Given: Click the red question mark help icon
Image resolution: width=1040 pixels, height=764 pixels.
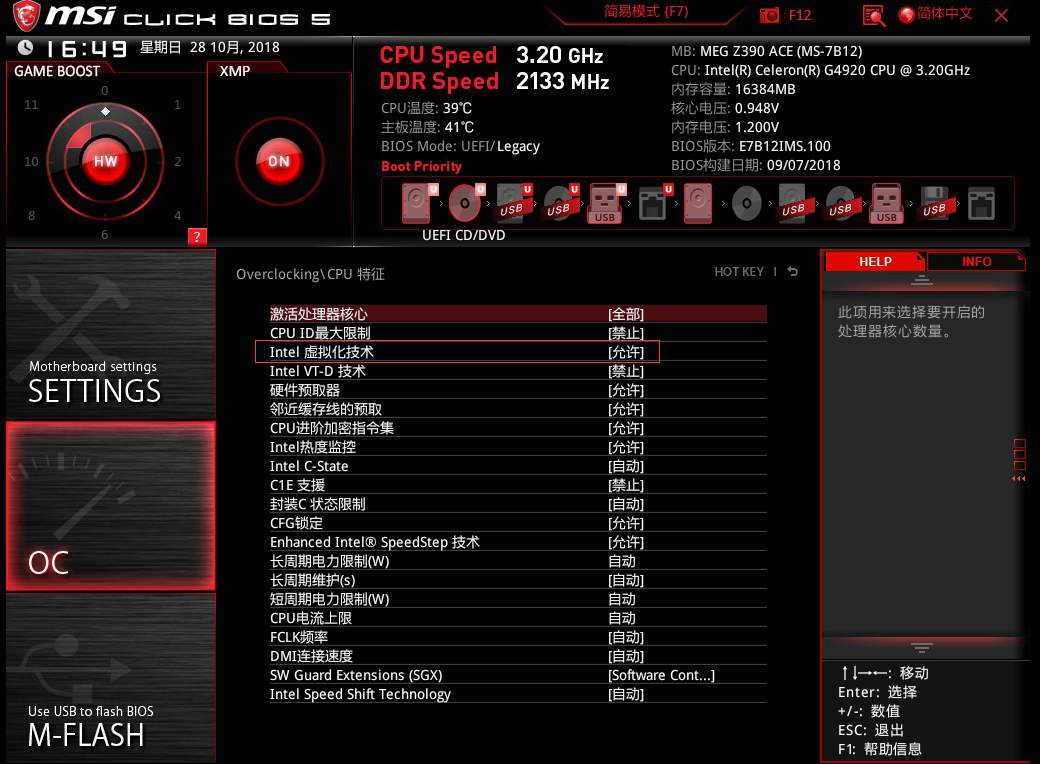Looking at the screenshot, I should 197,237.
